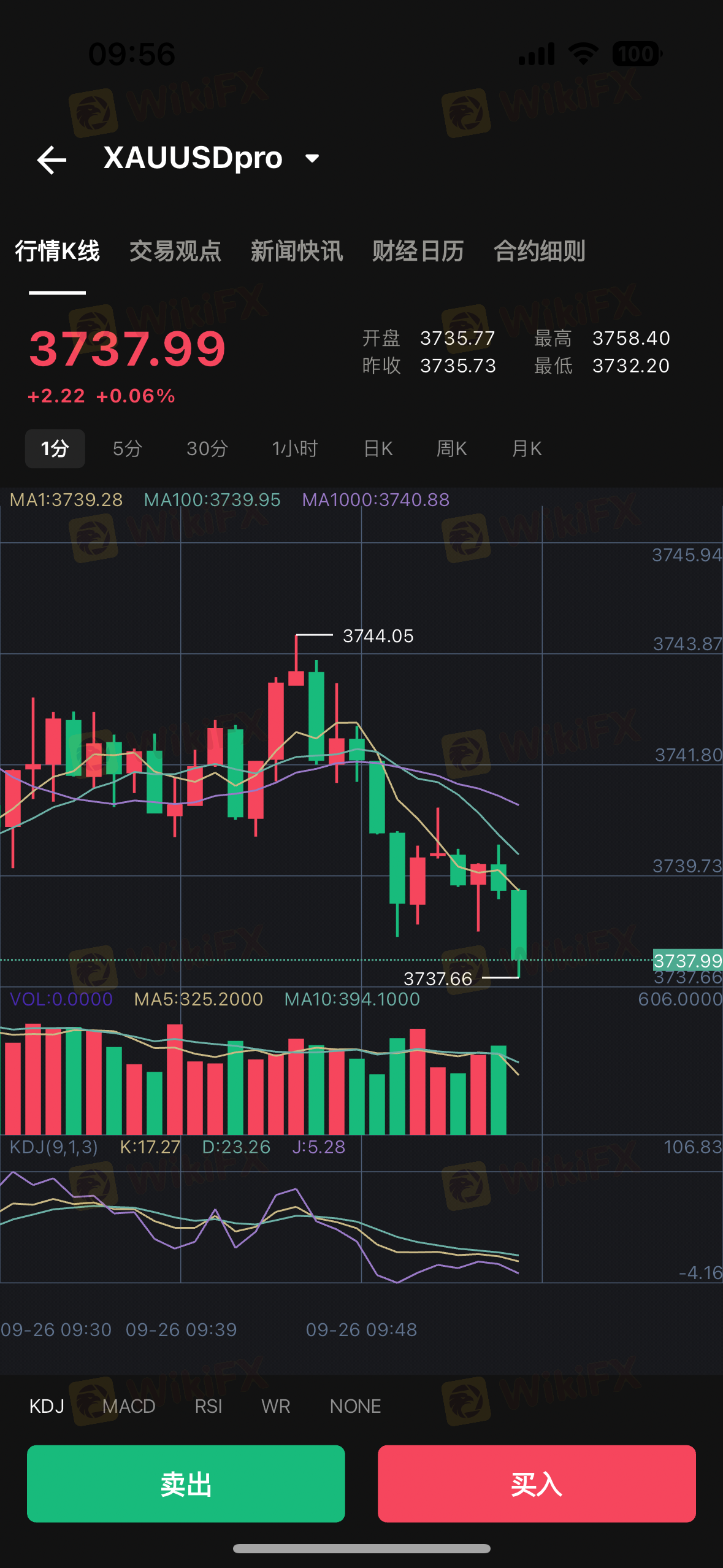Tap the back arrow icon
Viewport: 723px width, 1568px height.
[52, 160]
